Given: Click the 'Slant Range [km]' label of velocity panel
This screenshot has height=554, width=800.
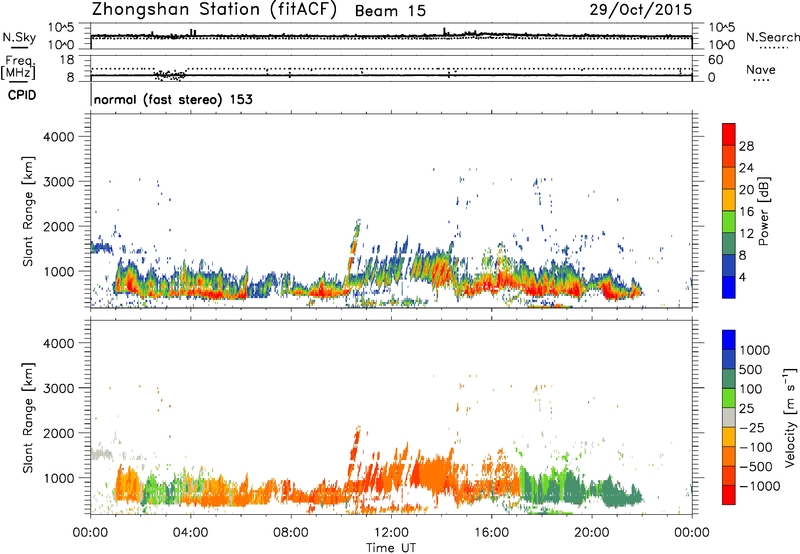Looking at the screenshot, I should 28,418.
